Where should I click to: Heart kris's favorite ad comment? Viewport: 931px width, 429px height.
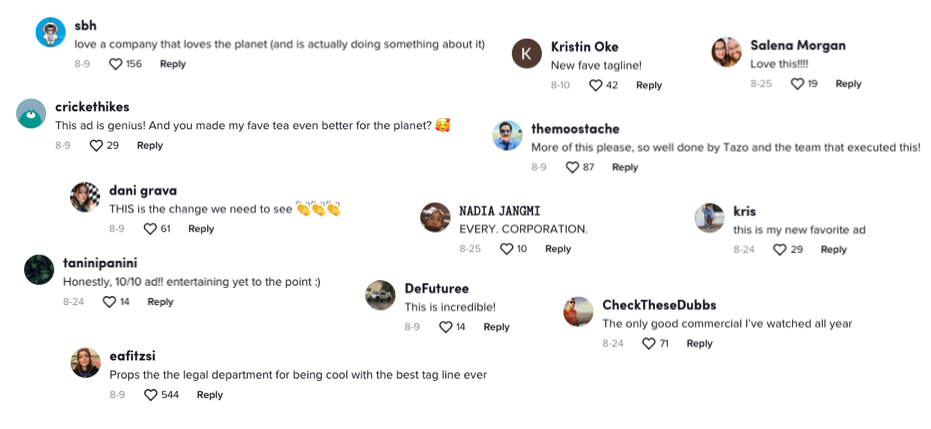click(x=780, y=249)
